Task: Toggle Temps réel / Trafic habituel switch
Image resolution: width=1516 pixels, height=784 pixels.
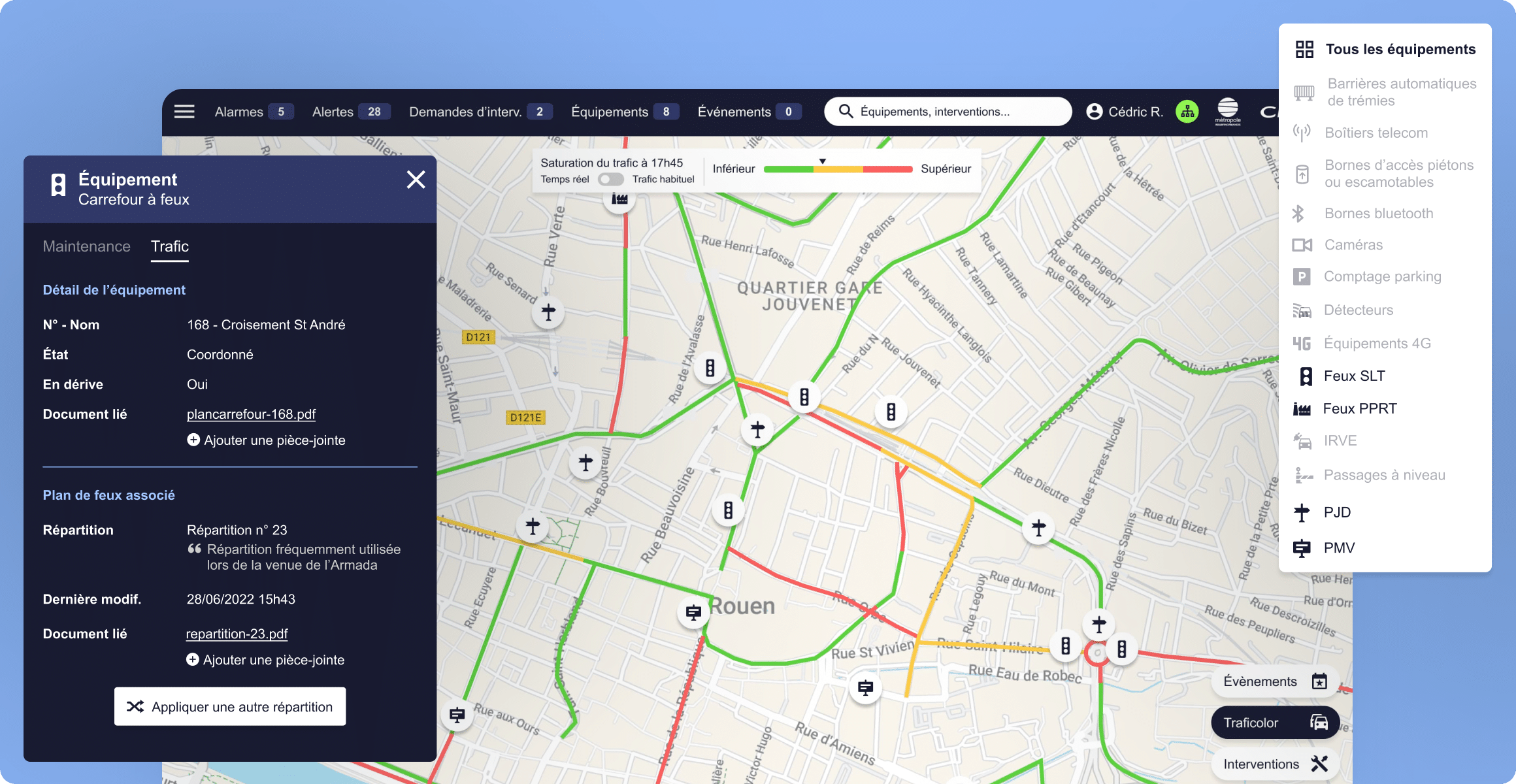Action: 610,179
